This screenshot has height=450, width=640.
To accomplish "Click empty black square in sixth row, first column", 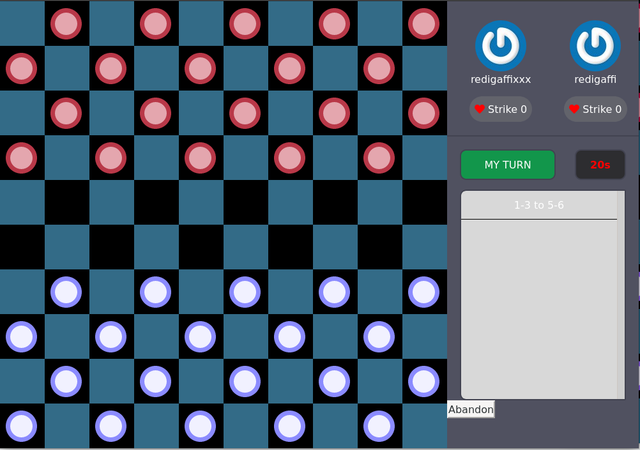I will pyautogui.click(x=22, y=247).
